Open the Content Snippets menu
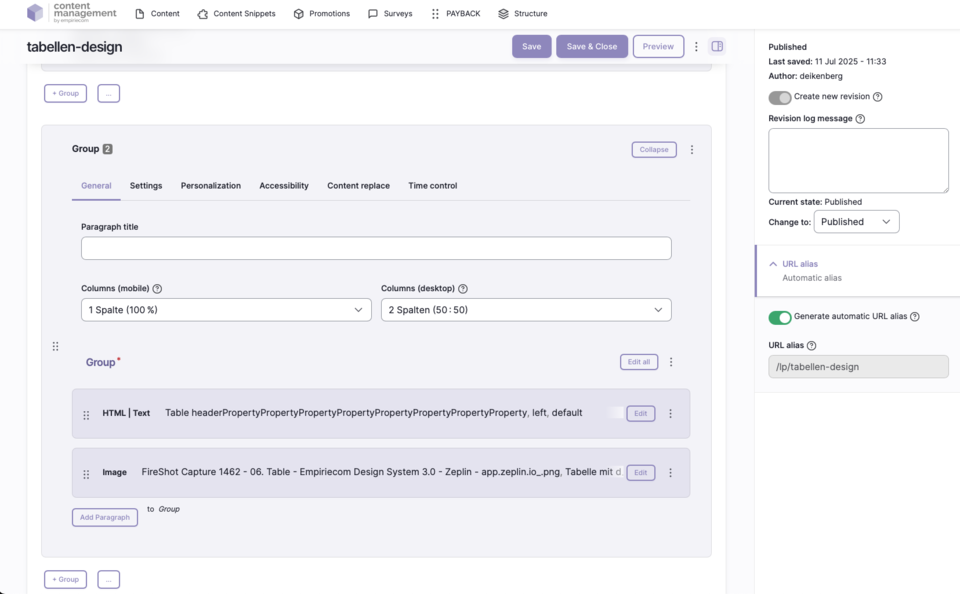This screenshot has width=960, height=594. pyautogui.click(x=236, y=14)
